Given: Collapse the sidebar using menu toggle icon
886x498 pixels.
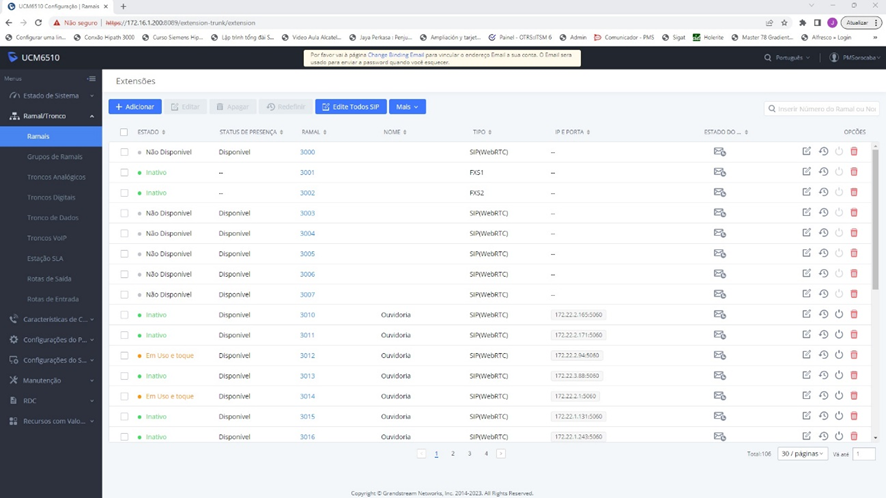Looking at the screenshot, I should point(92,78).
